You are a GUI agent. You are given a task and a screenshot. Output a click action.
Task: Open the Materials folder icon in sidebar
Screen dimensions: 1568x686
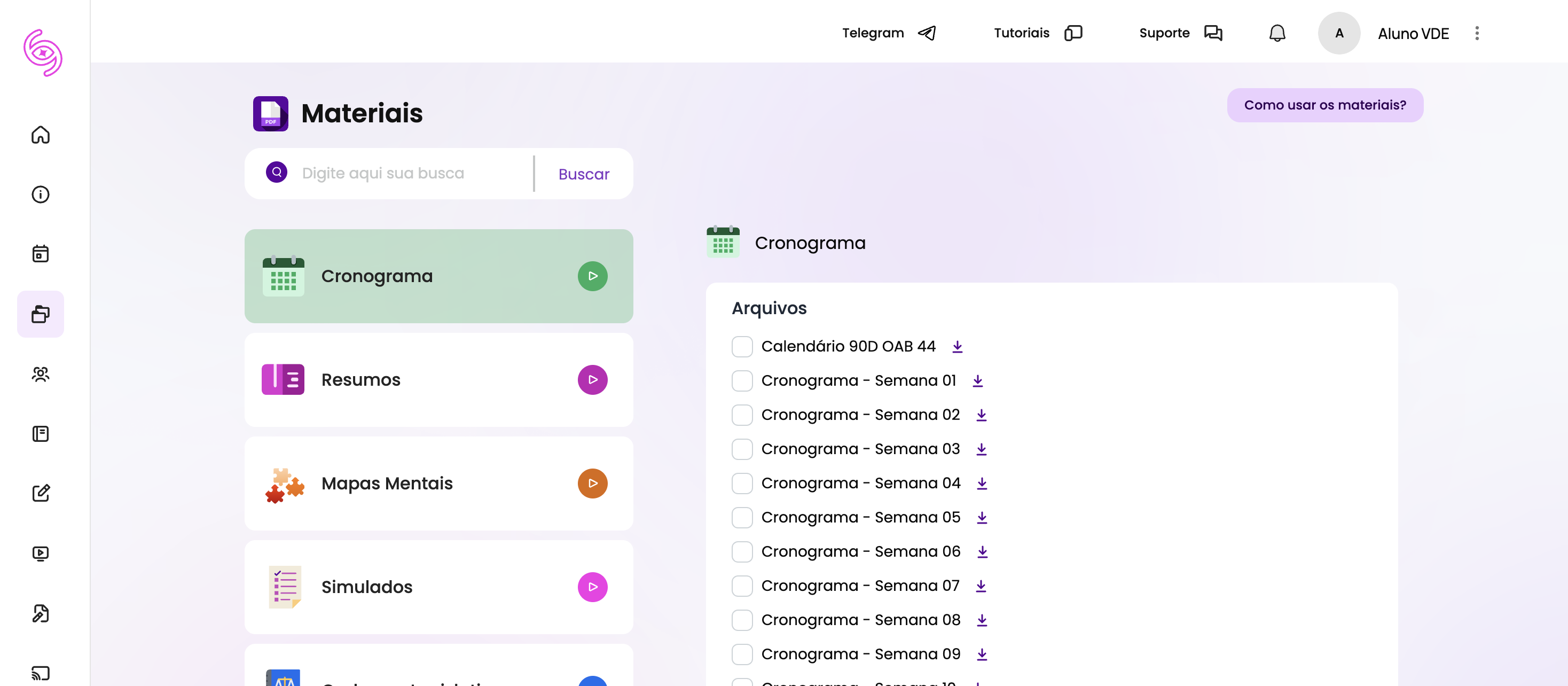tap(40, 314)
